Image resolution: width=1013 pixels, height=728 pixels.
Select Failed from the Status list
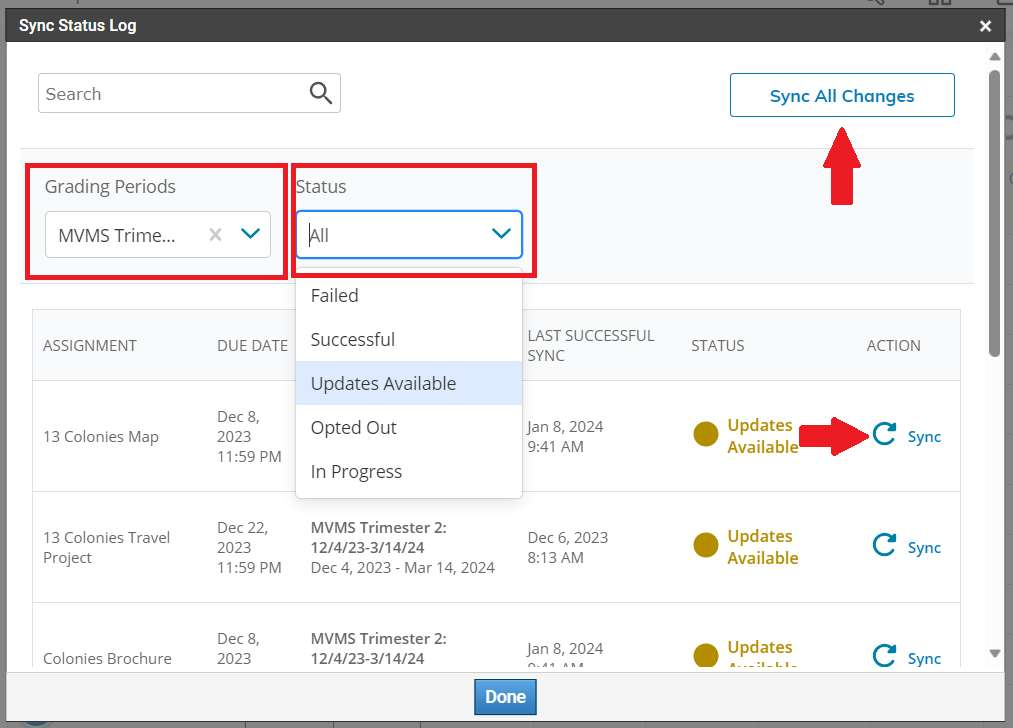tap(335, 296)
